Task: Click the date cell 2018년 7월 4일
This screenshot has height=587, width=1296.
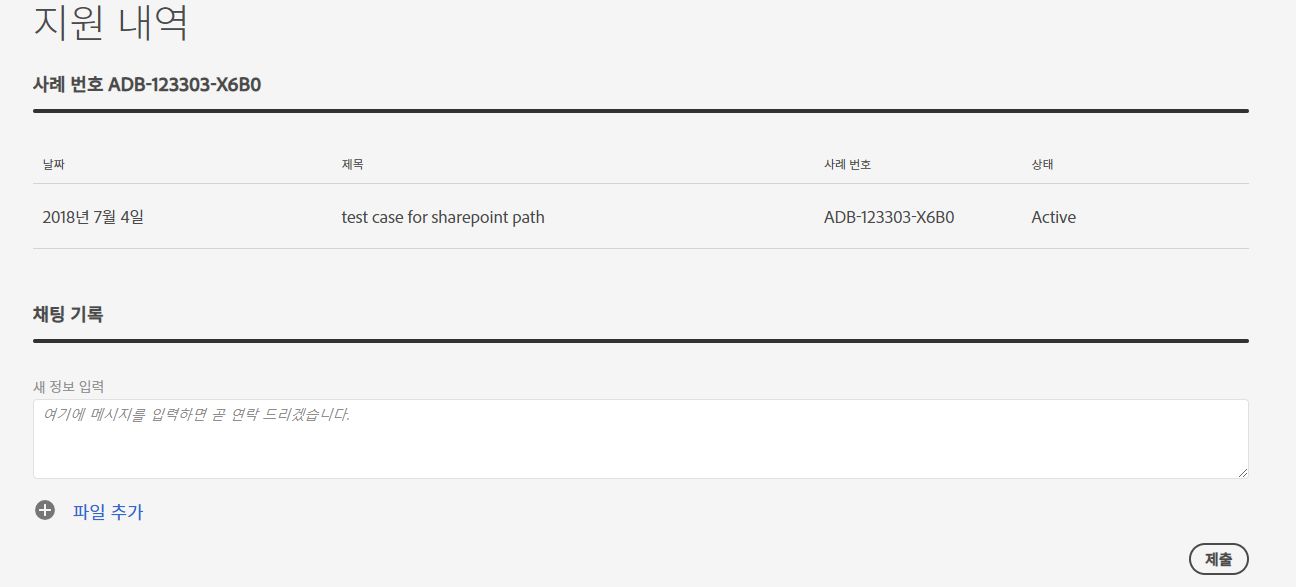Action: 93,217
